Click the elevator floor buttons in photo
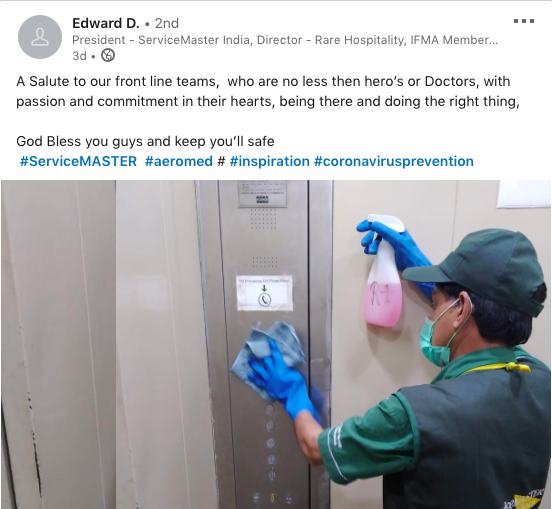552x509 pixels. coord(272,456)
